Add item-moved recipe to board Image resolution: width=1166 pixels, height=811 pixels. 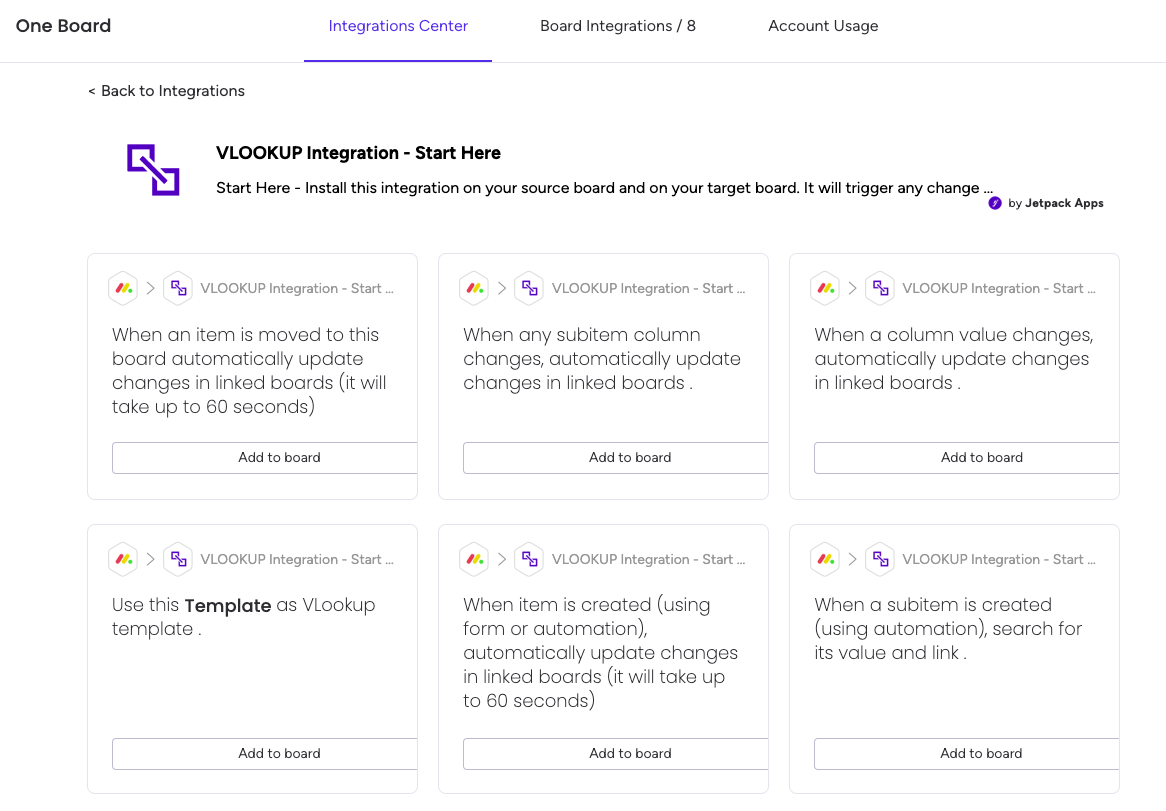tap(265, 458)
